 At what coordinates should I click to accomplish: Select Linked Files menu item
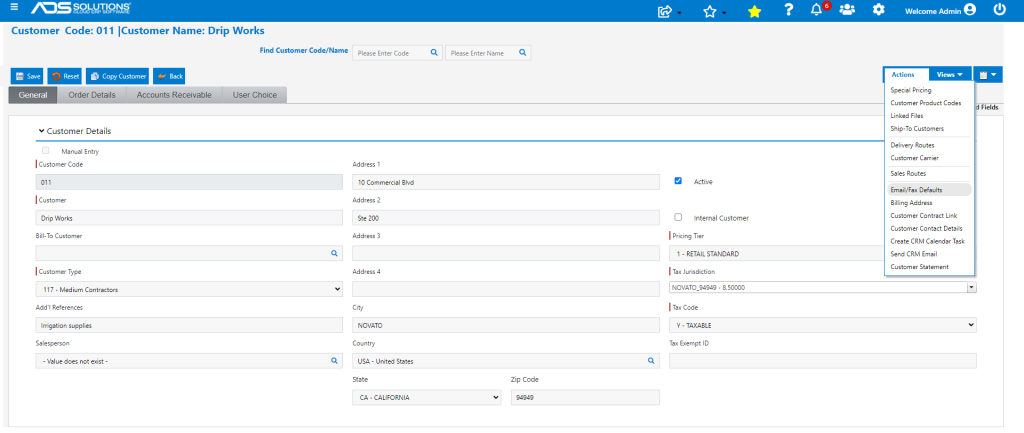907,116
